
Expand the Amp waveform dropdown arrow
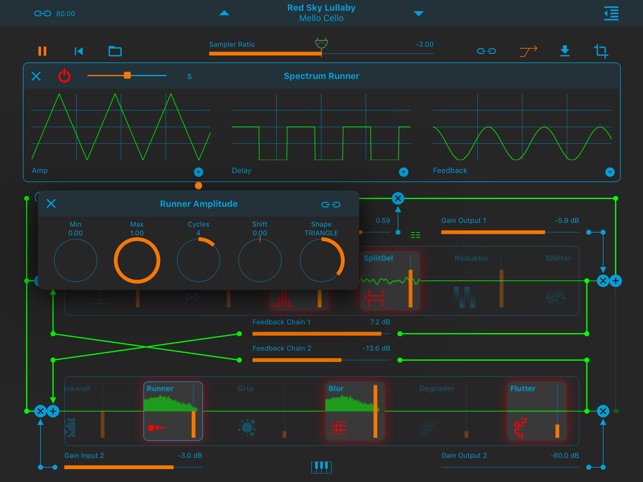point(198,172)
